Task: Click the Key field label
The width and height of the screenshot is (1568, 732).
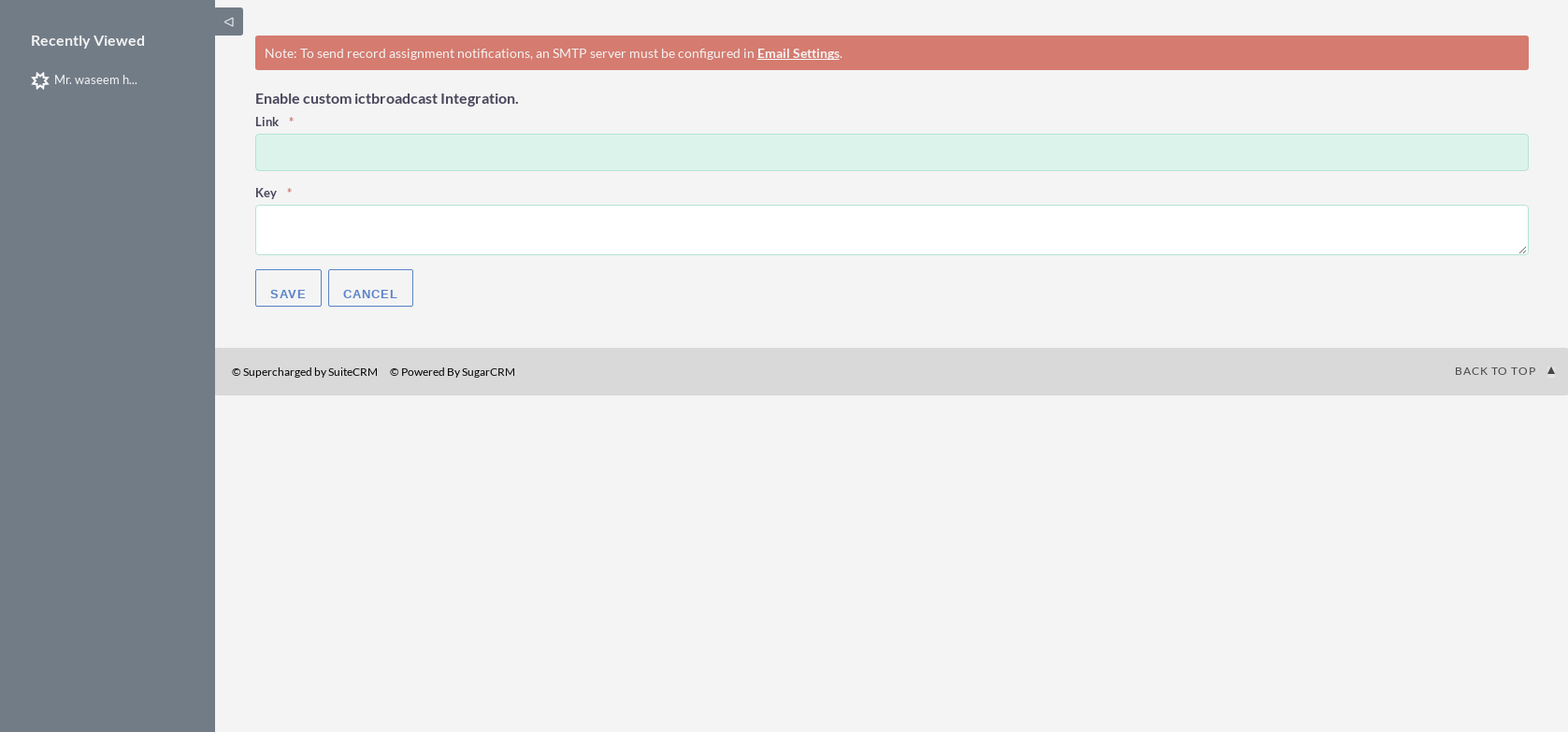Action: pyautogui.click(x=266, y=193)
